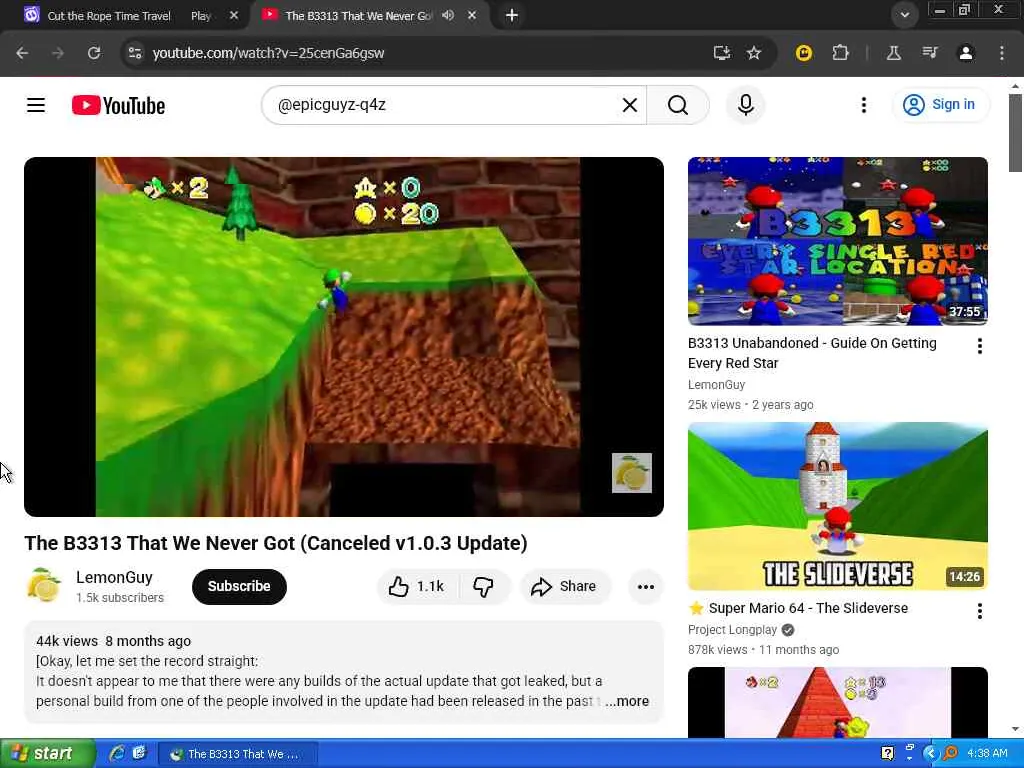Go back with the browser back arrow
The width and height of the screenshot is (1024, 768).
(22, 53)
